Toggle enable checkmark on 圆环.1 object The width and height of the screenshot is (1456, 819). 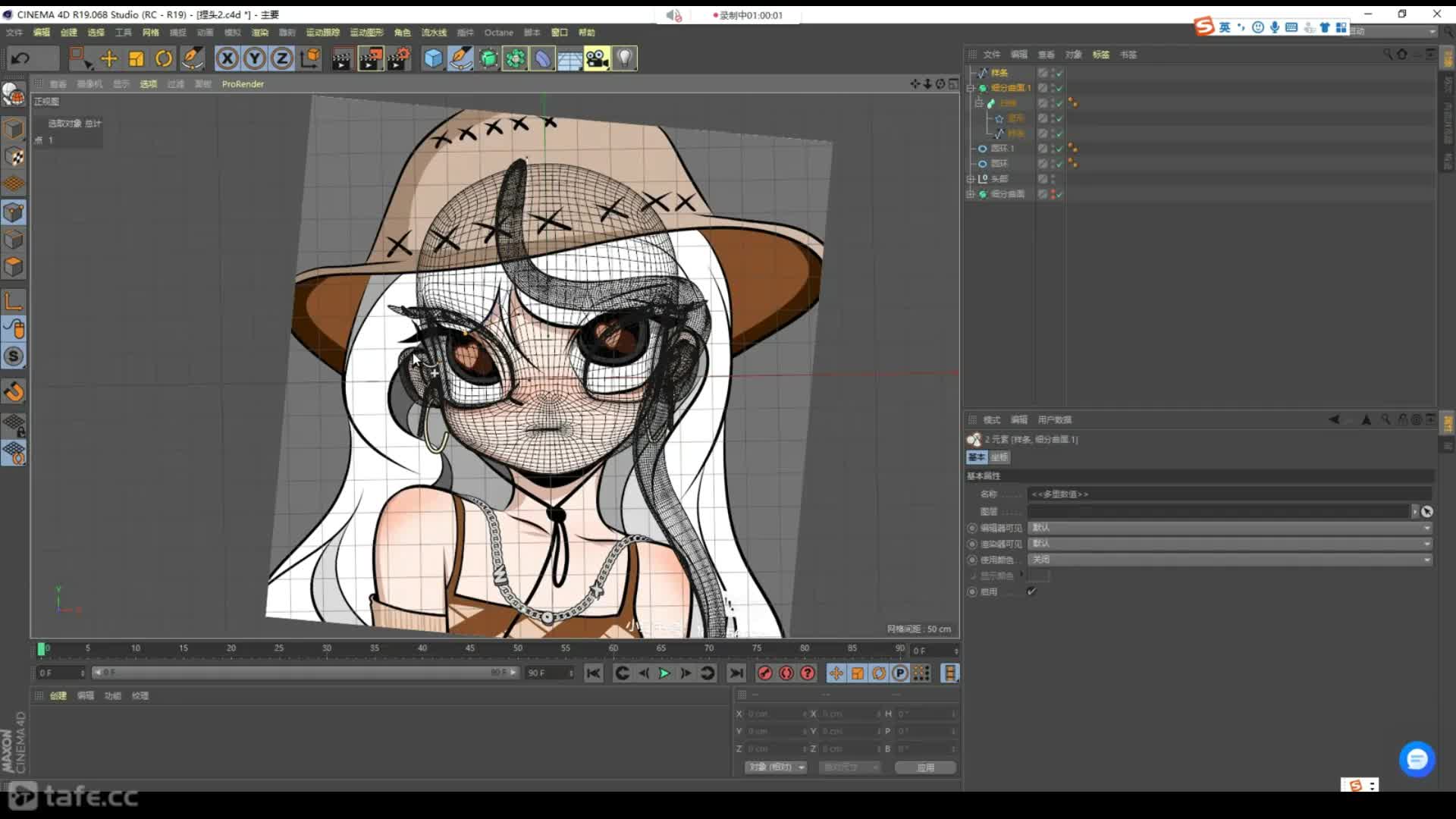[x=1059, y=149]
